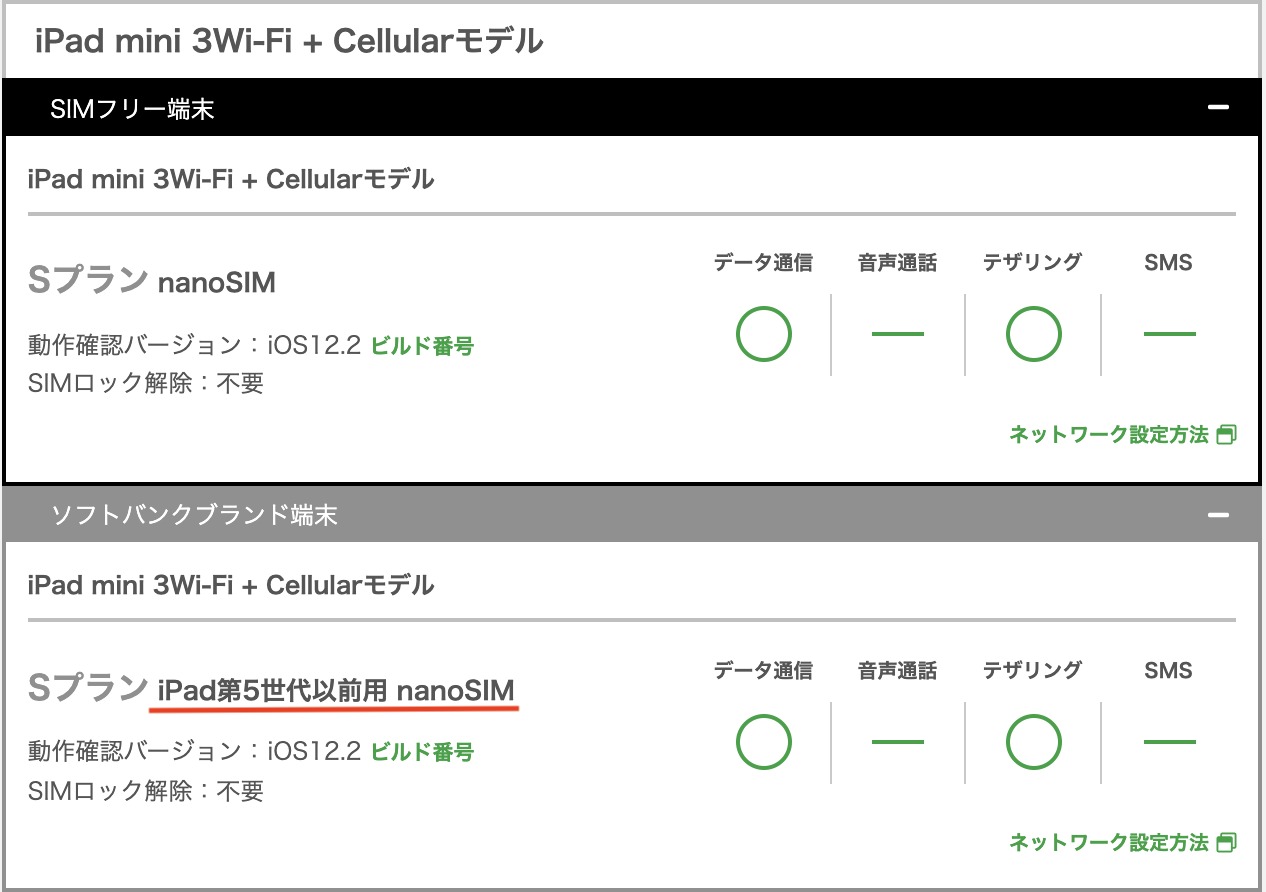Click テザリング circle icon in SIMフリー端末
The image size is (1266, 892).
pyautogui.click(x=1033, y=334)
